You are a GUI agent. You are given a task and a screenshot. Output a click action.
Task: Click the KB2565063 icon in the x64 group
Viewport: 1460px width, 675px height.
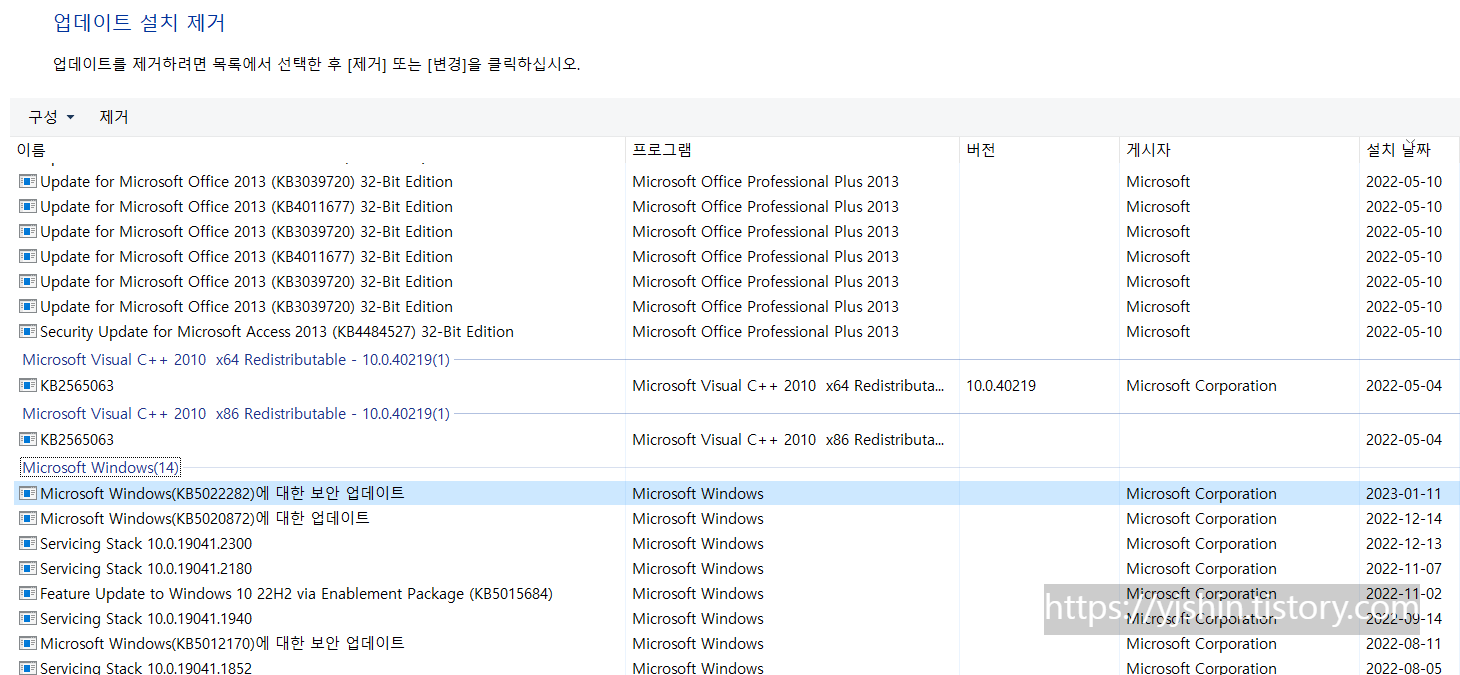click(x=28, y=386)
